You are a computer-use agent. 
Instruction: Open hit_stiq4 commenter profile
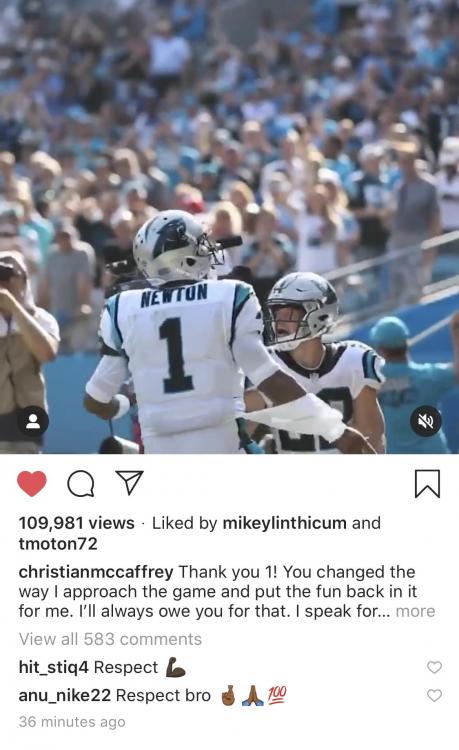pos(54,667)
